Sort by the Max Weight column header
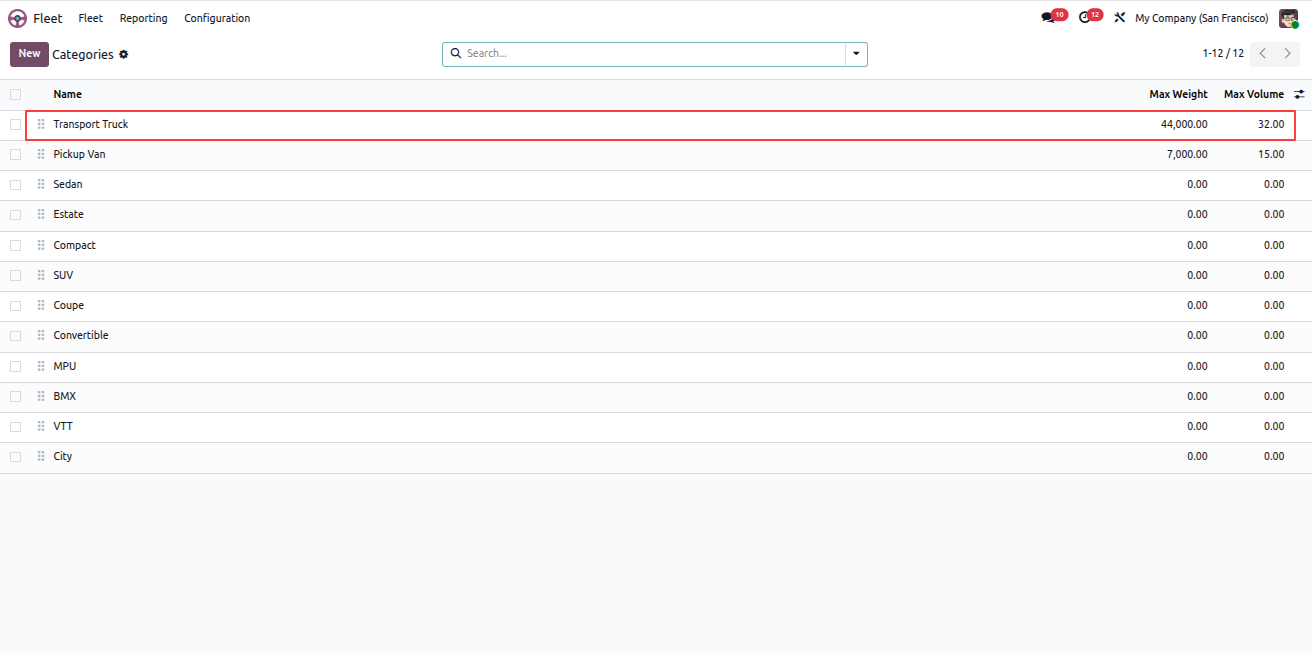The image size is (1312, 655). [1178, 94]
